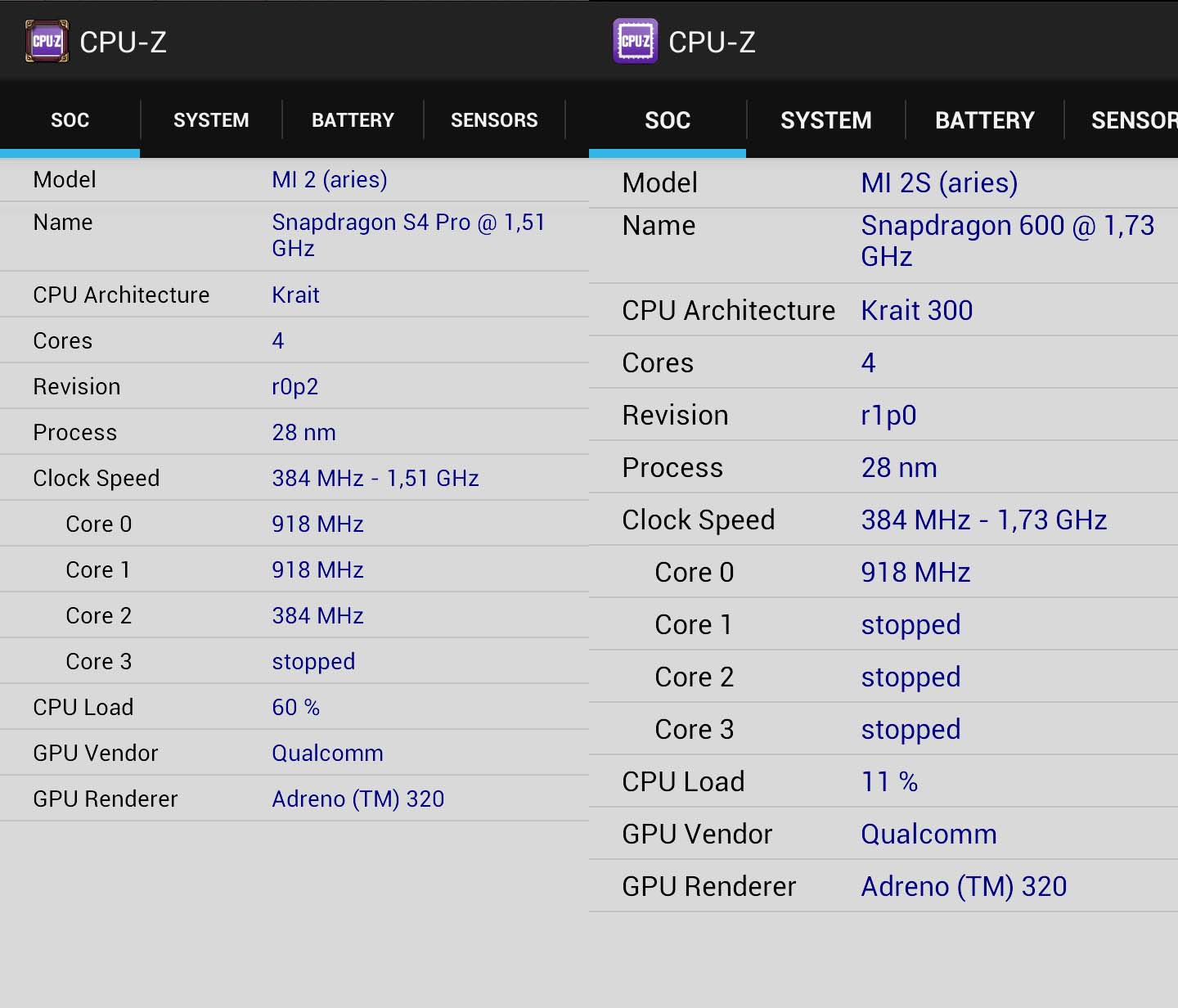
Task: Select the r0p2 Revision row
Action: coord(294,386)
